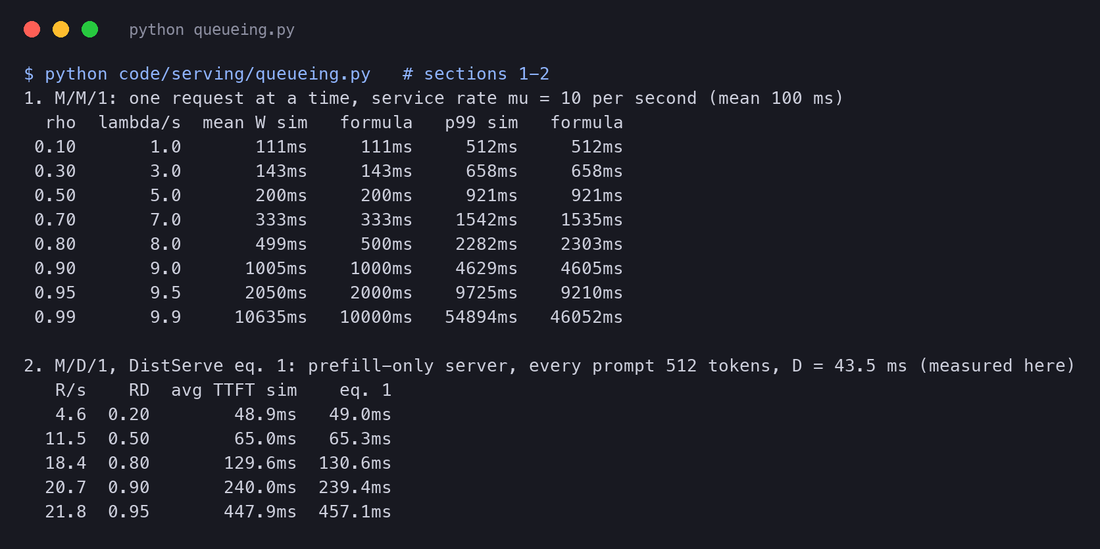Click the R/s value 4.6
1100x549 pixels.
[x=71, y=414]
